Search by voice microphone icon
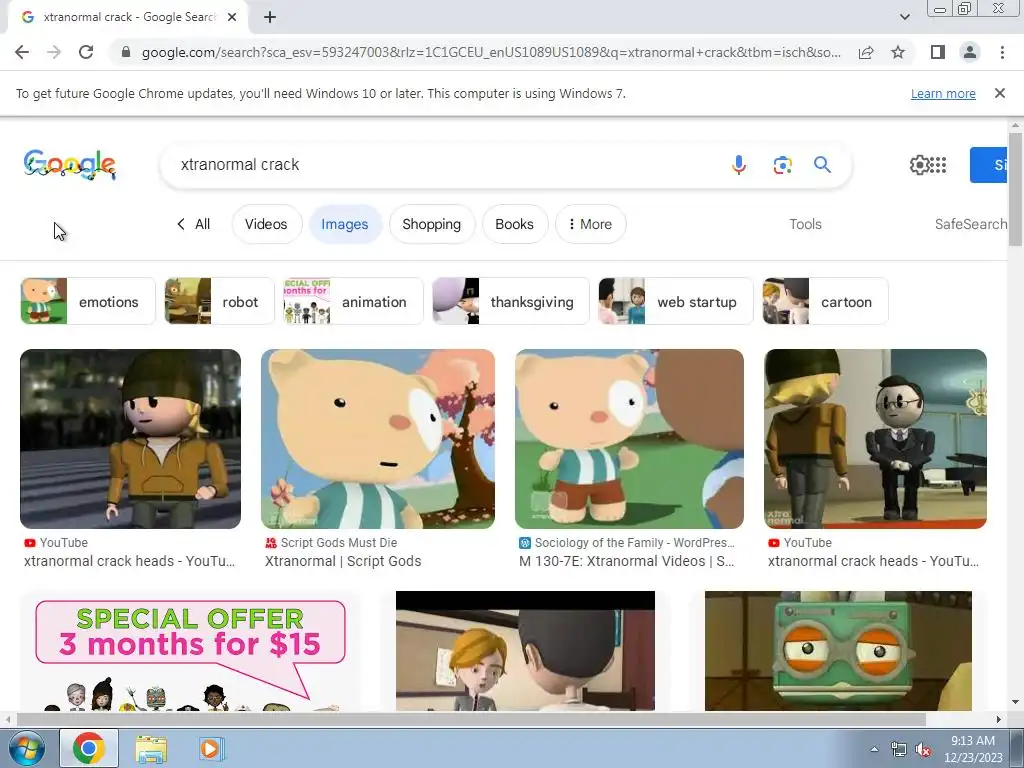This screenshot has height=768, width=1024. tap(739, 165)
